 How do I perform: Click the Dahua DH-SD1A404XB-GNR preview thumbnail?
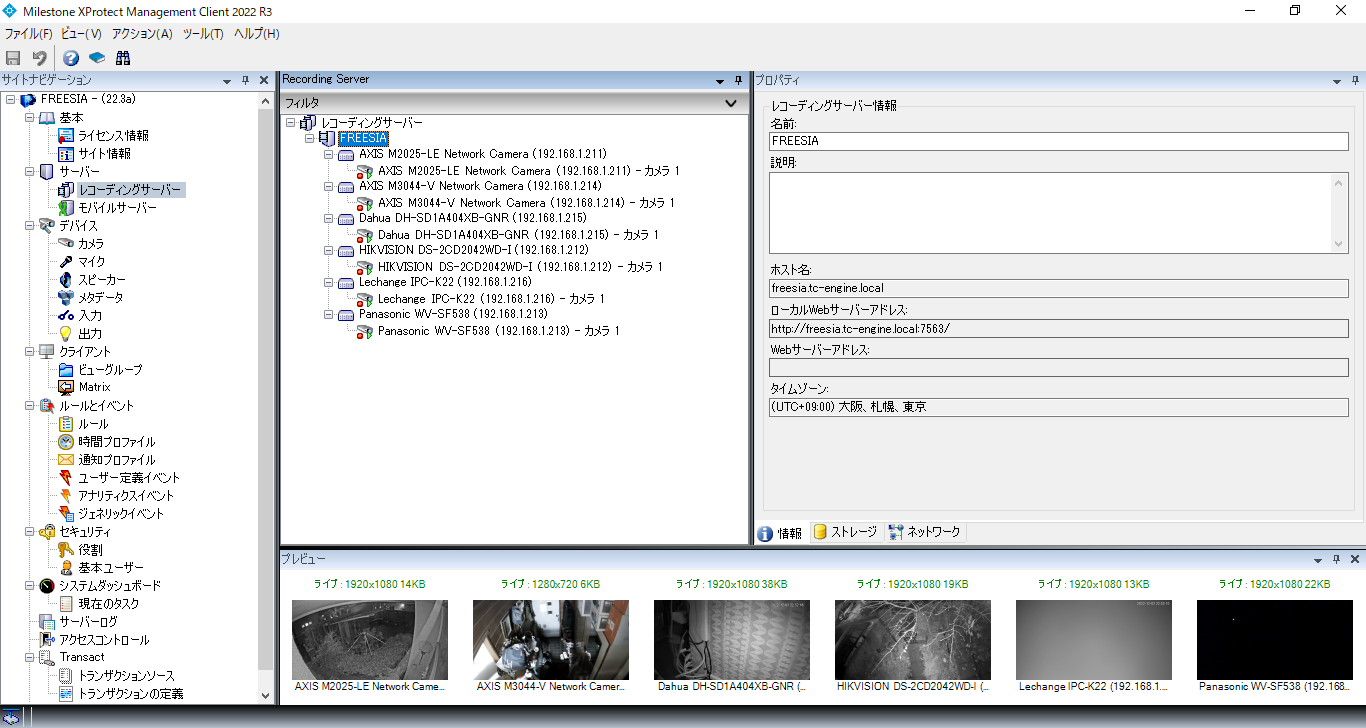[x=732, y=640]
